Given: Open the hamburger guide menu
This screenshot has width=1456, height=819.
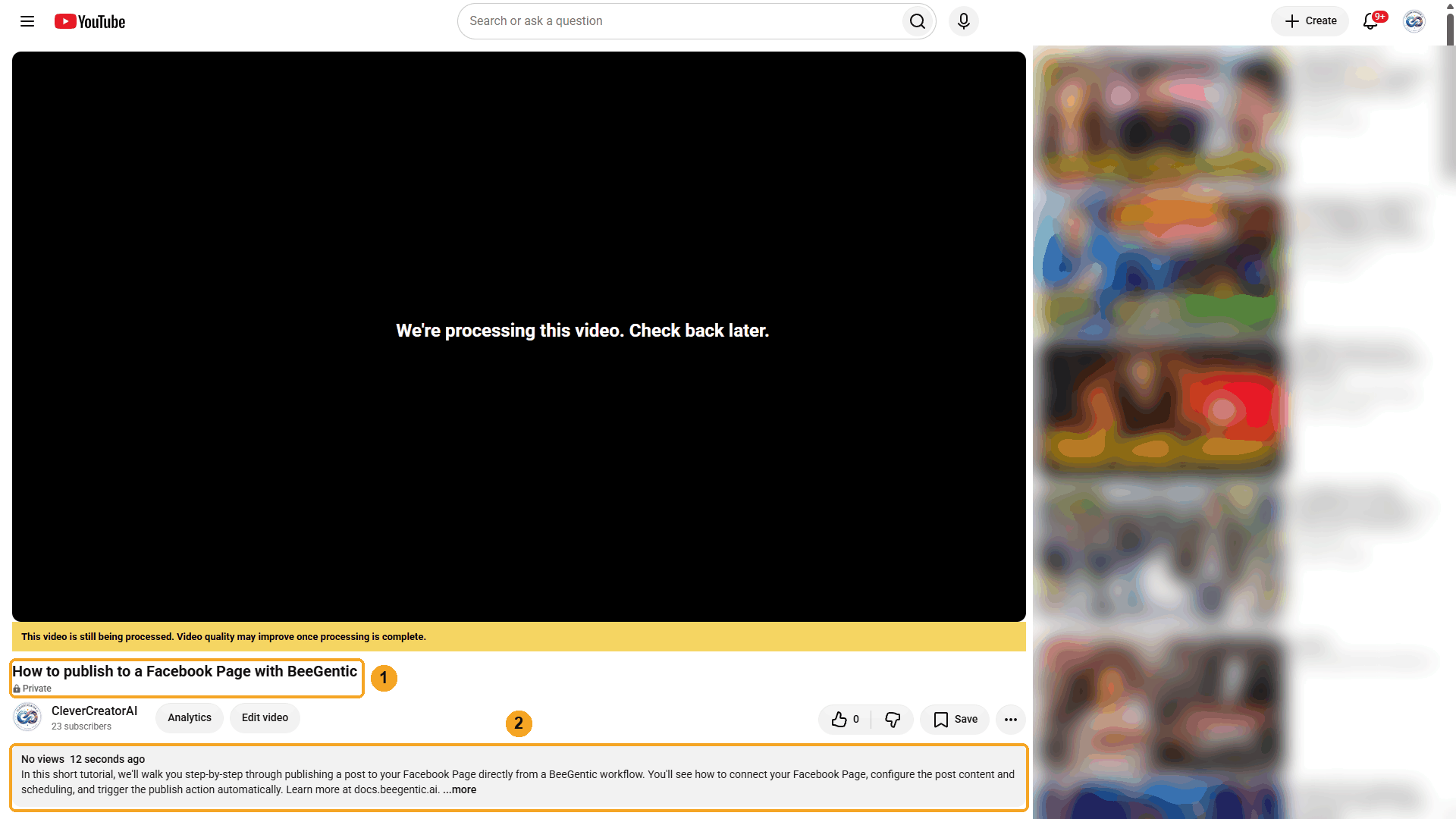Looking at the screenshot, I should 27,21.
